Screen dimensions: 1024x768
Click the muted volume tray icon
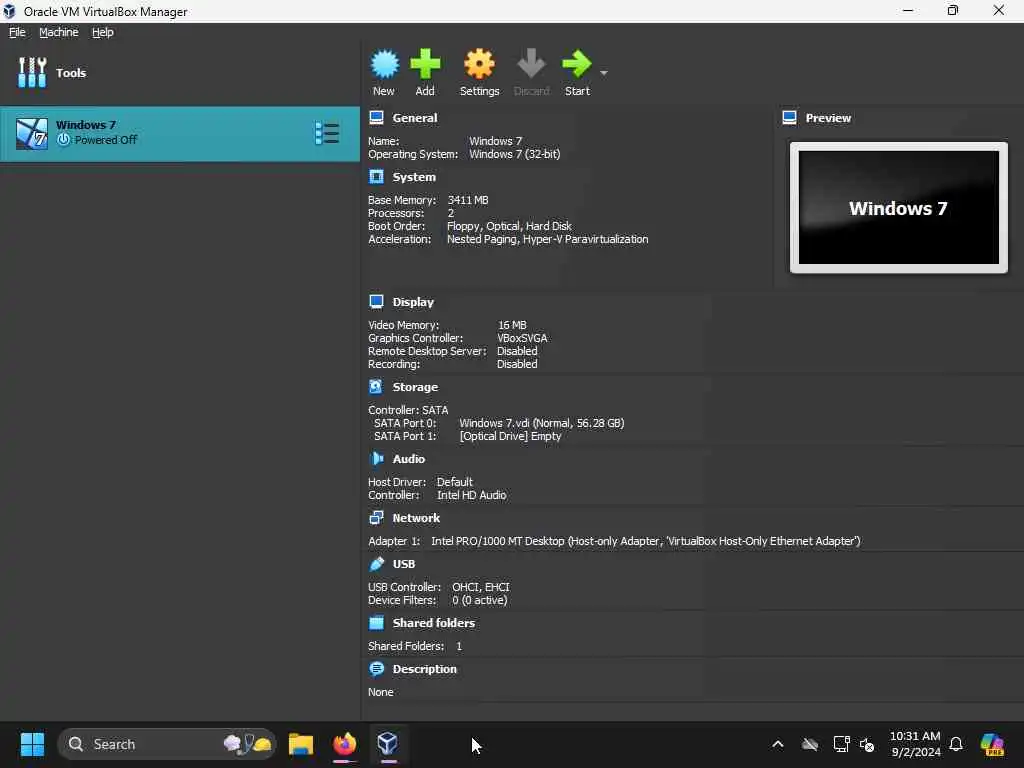[x=867, y=744]
